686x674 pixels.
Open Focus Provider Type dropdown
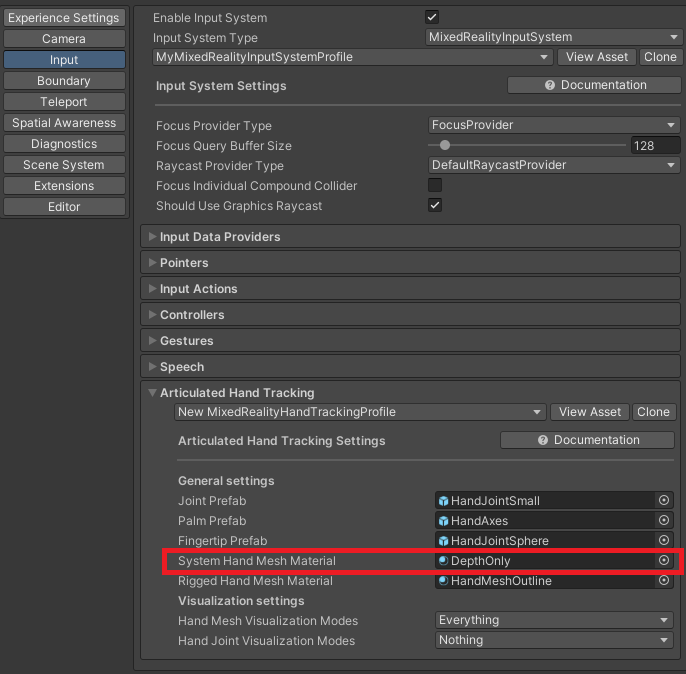tap(553, 125)
